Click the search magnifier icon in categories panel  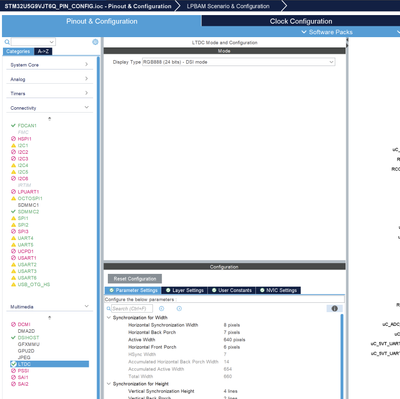7,42
